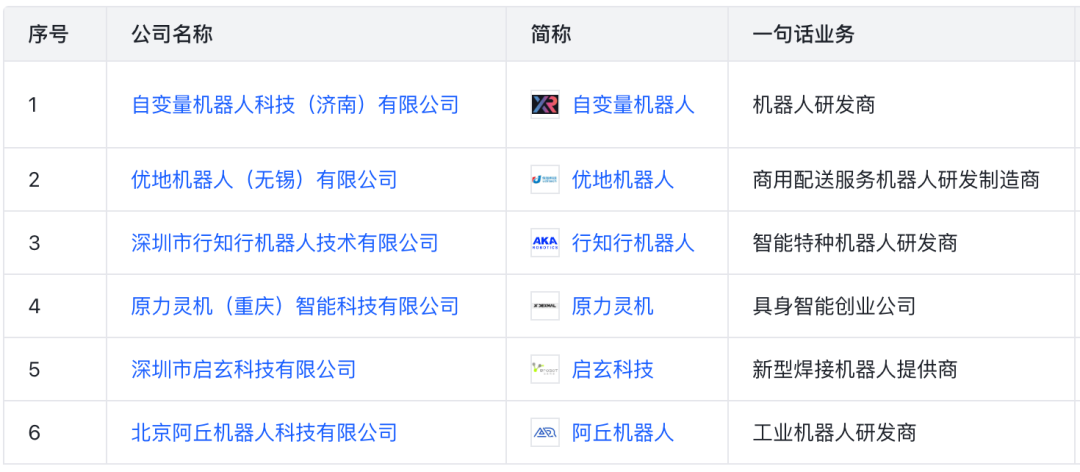Click the 公司名称 column header

click(x=307, y=34)
